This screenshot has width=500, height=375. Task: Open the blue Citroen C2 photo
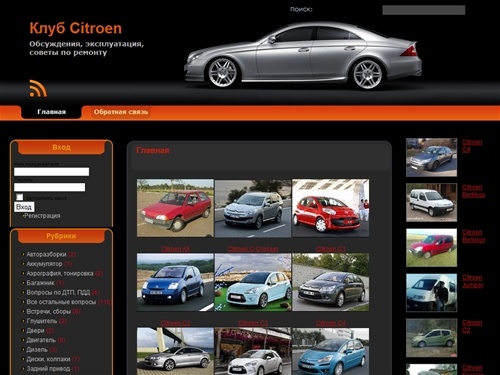[x=175, y=282]
